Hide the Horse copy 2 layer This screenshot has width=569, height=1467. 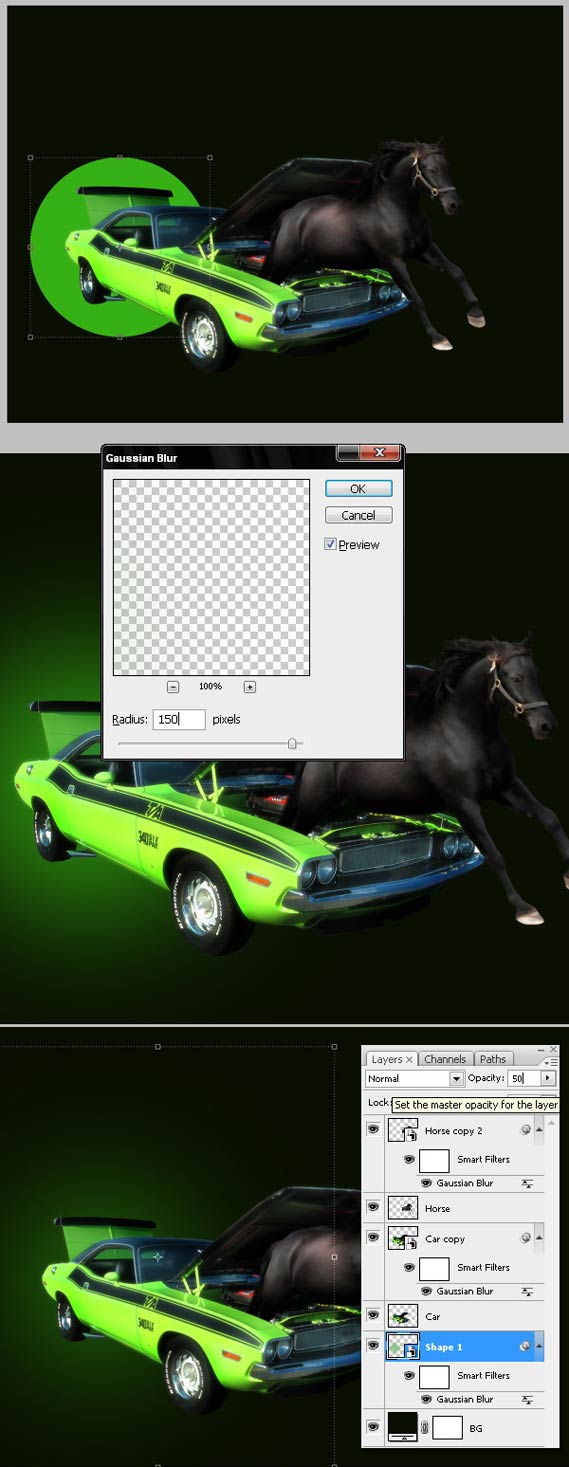[373, 1130]
